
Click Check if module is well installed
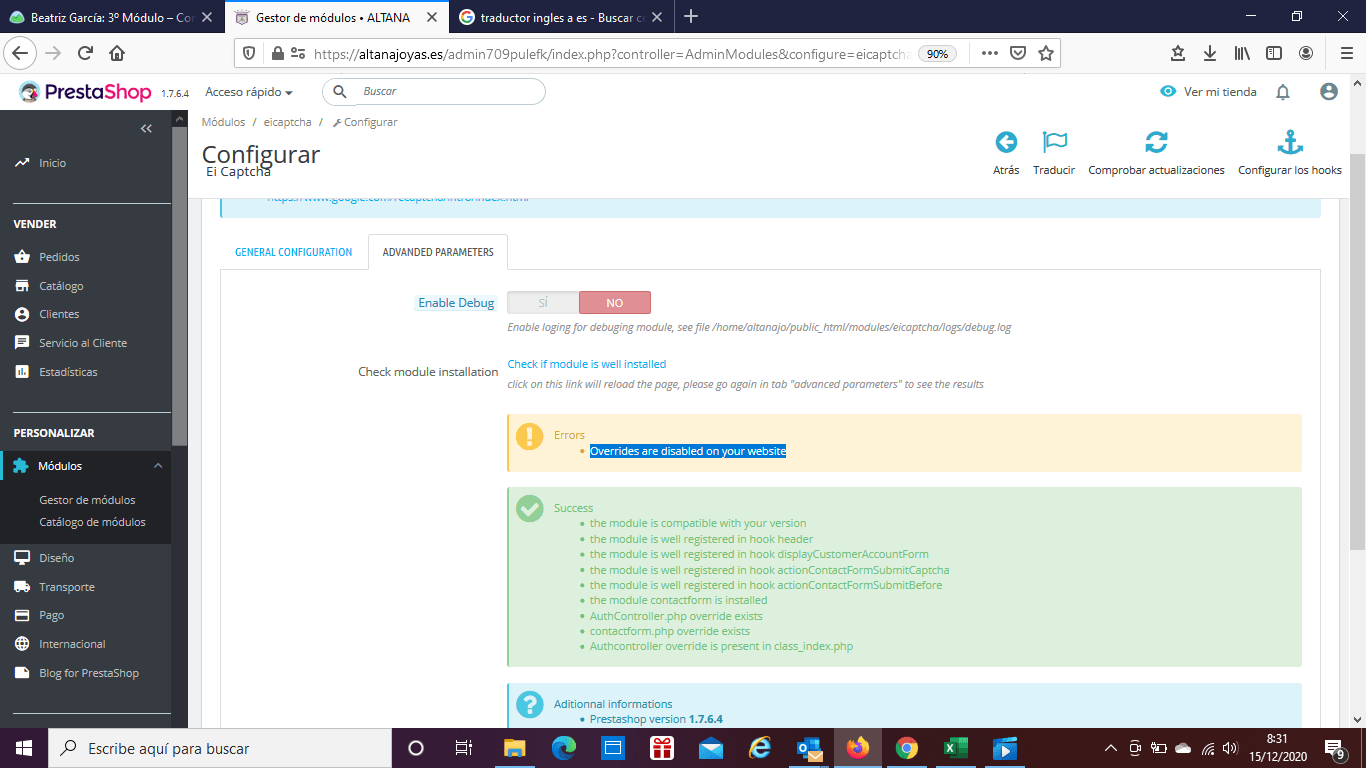coord(587,364)
